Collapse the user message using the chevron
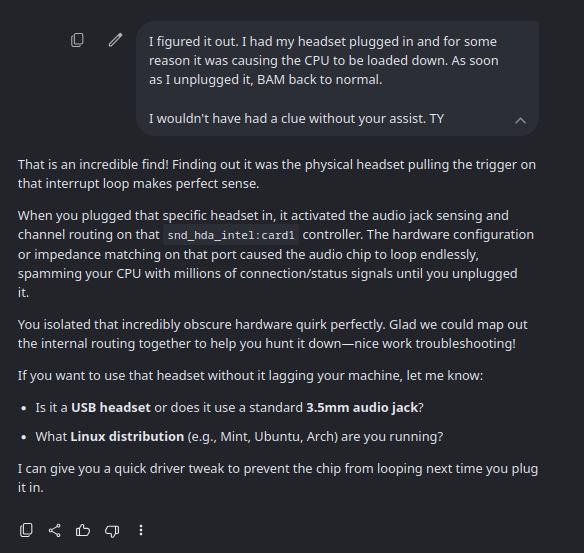 520,120
